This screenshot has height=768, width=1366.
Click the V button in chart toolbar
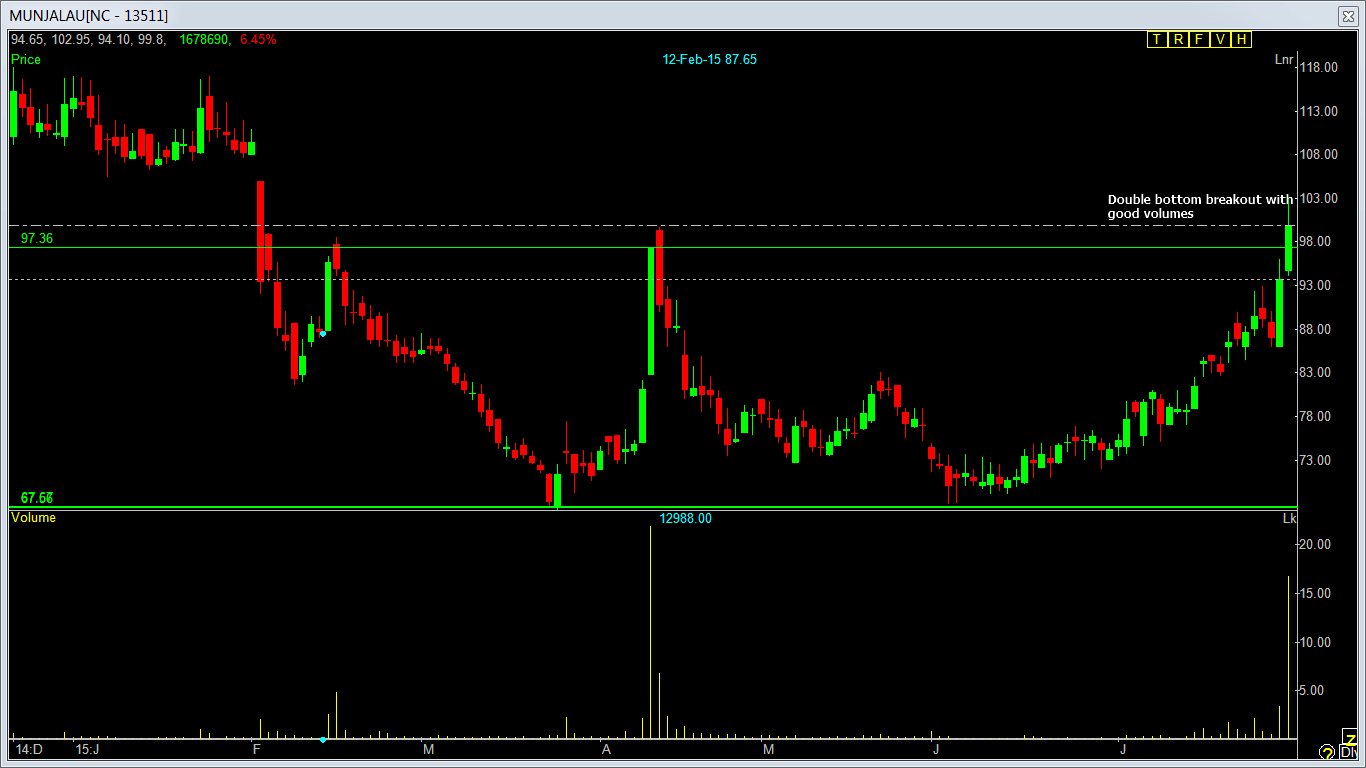[x=1220, y=39]
